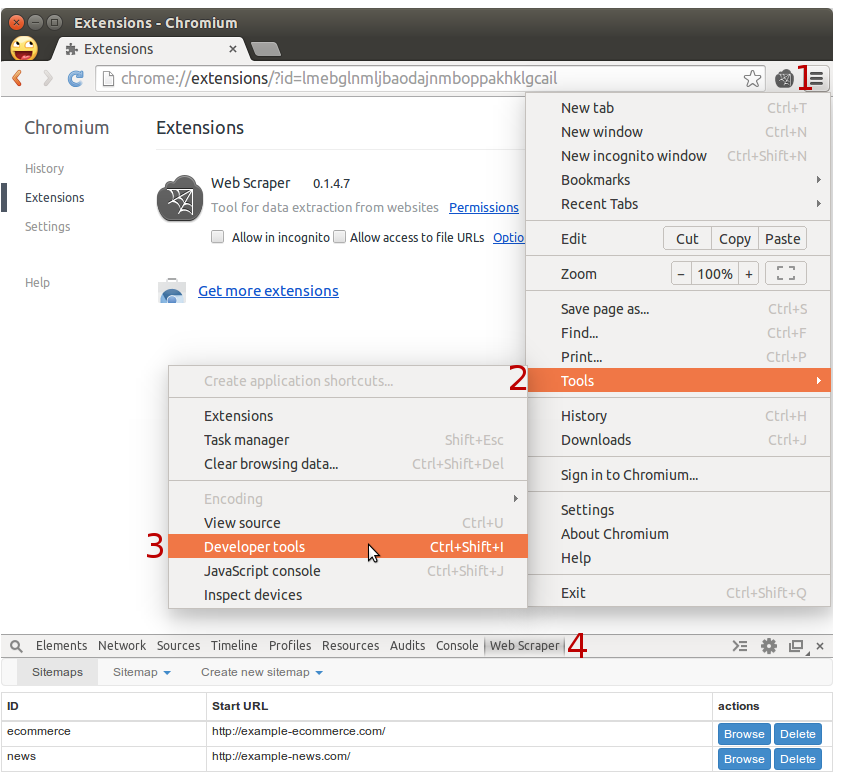Image resolution: width=848 pixels, height=780 pixels.
Task: Open the DevTools settings gear
Action: [x=768, y=646]
